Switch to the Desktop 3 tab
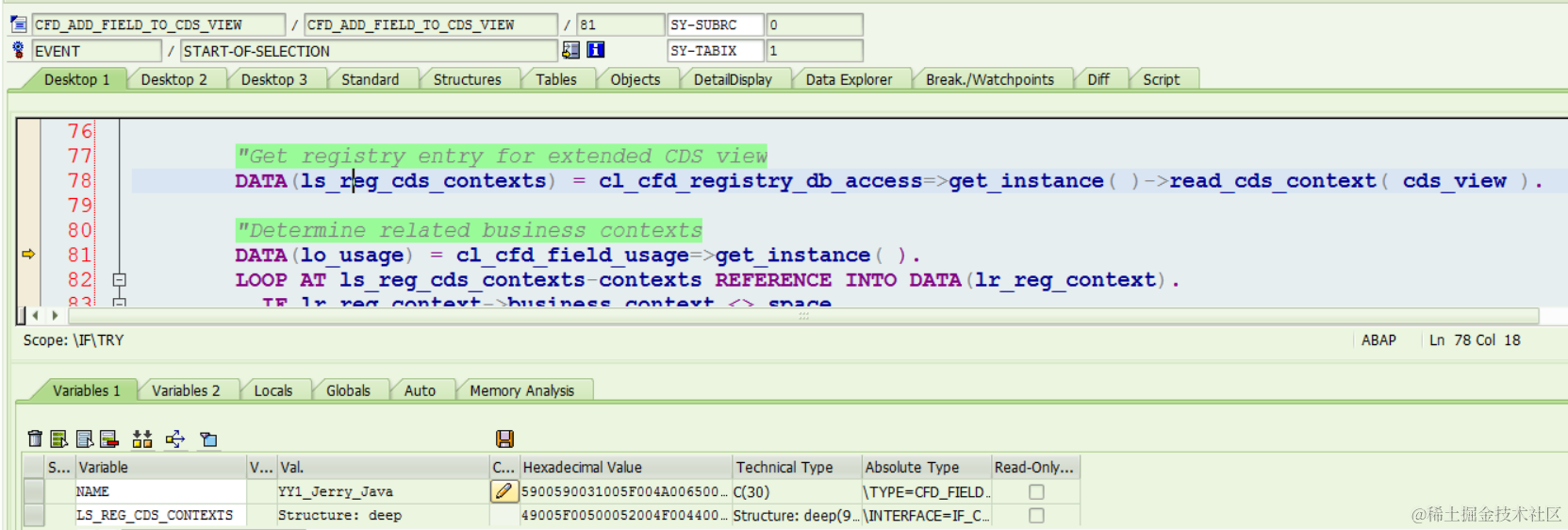The image size is (1568, 530). (273, 79)
